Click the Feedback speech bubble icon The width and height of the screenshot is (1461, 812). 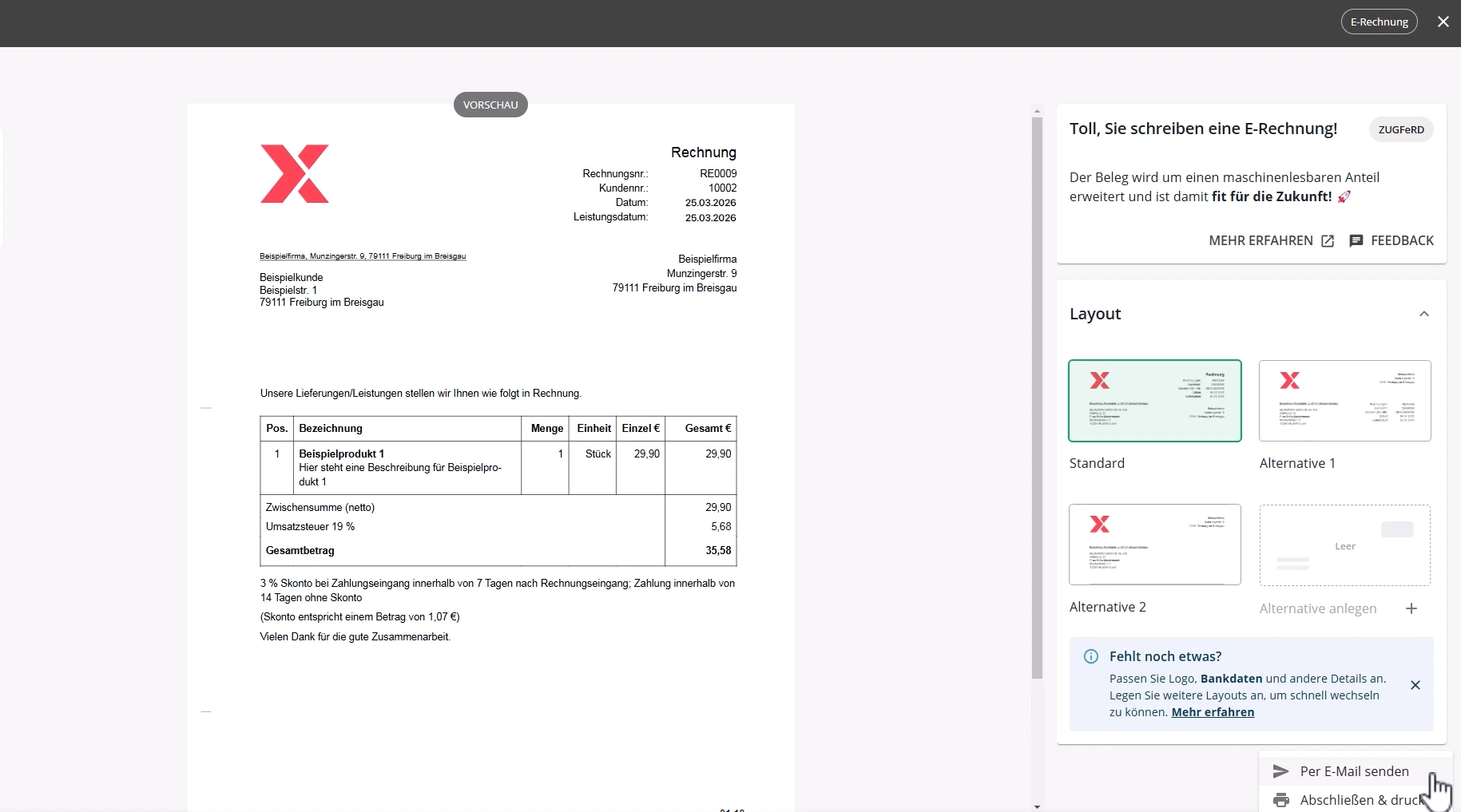point(1356,241)
